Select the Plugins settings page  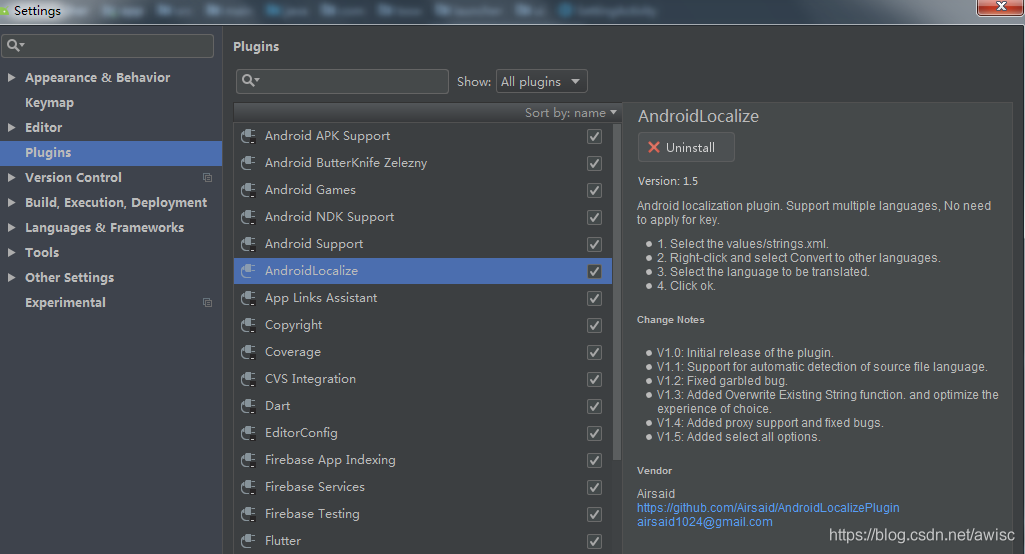pyautogui.click(x=111, y=152)
